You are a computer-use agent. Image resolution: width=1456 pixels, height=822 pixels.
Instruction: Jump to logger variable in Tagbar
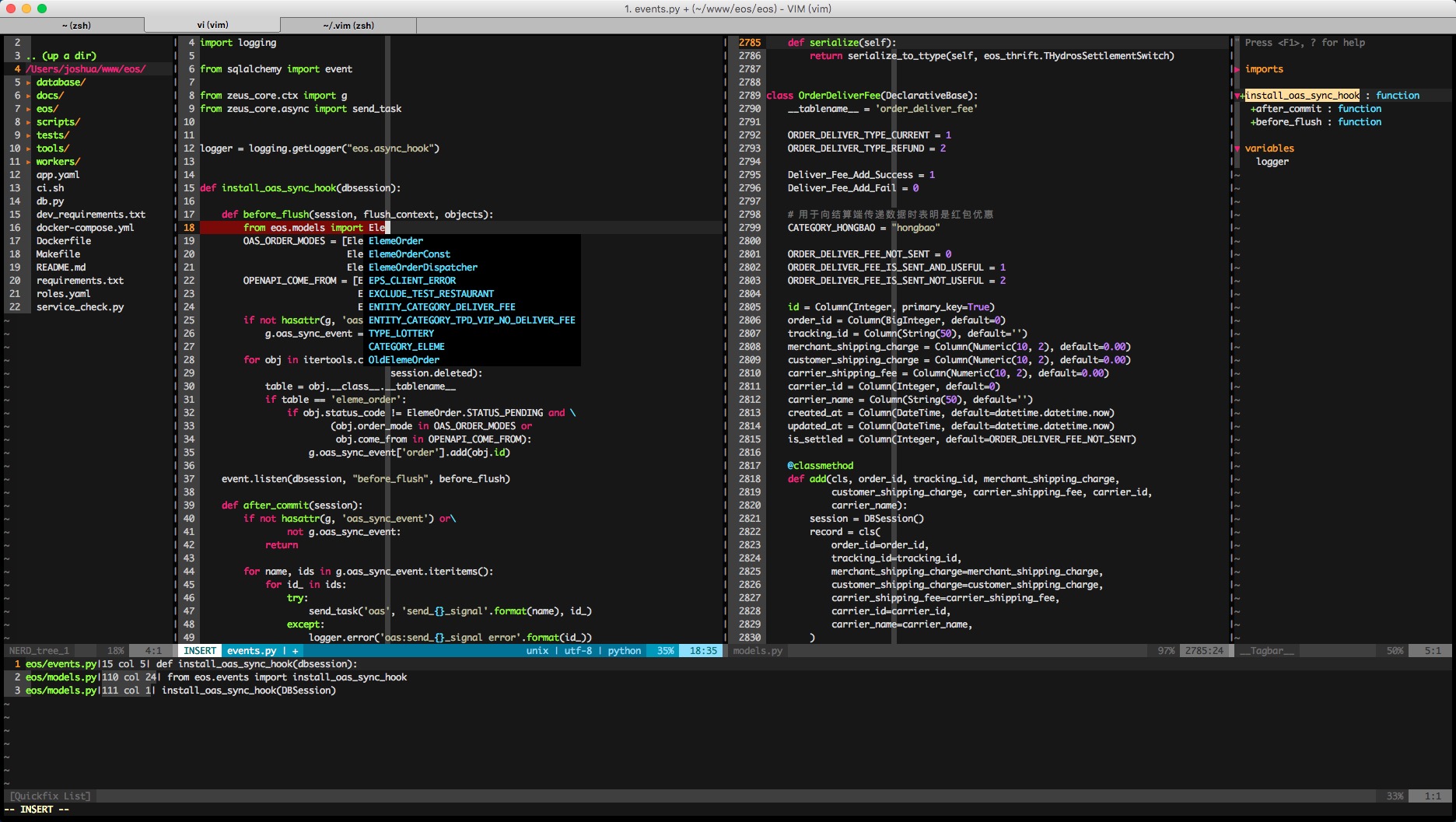point(1272,162)
